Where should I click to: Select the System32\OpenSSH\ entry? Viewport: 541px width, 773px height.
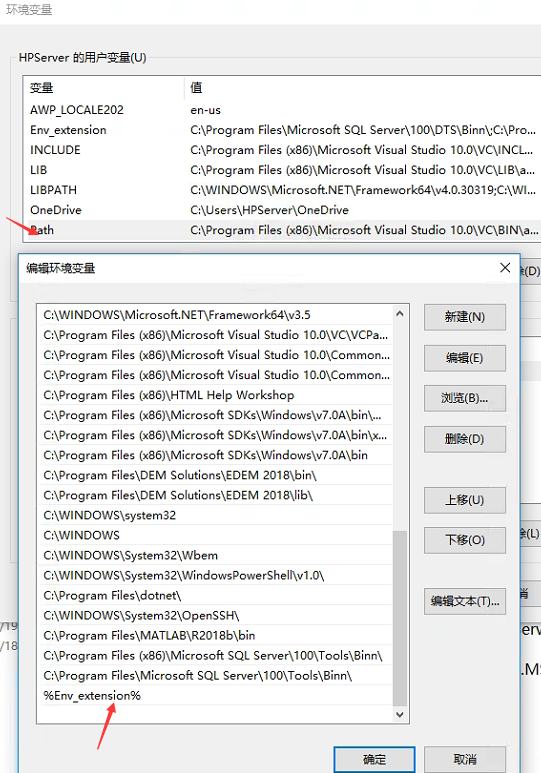point(216,616)
